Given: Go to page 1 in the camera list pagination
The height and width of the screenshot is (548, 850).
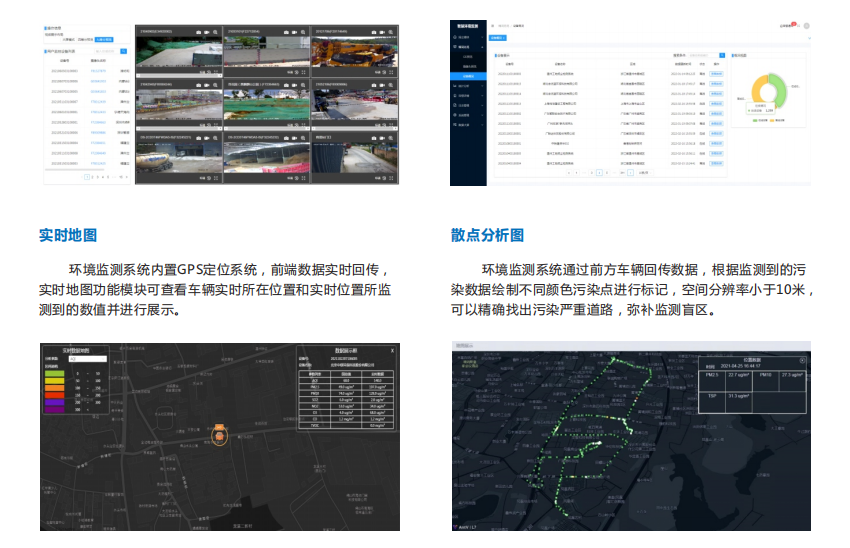Looking at the screenshot, I should pos(87,176).
